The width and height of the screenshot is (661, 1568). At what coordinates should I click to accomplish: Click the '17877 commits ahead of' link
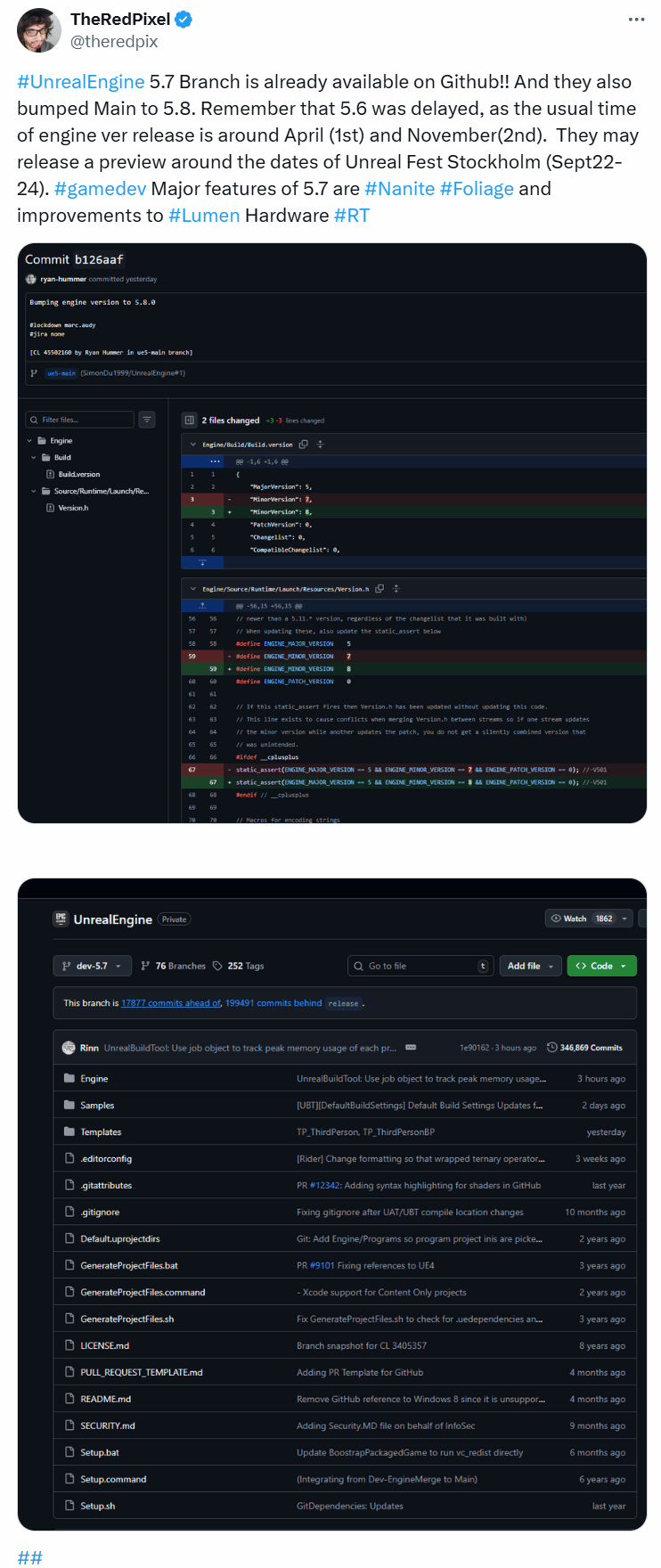pos(171,1003)
